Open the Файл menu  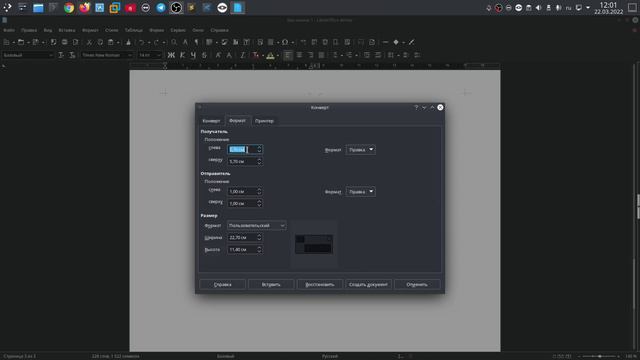click(x=9, y=30)
